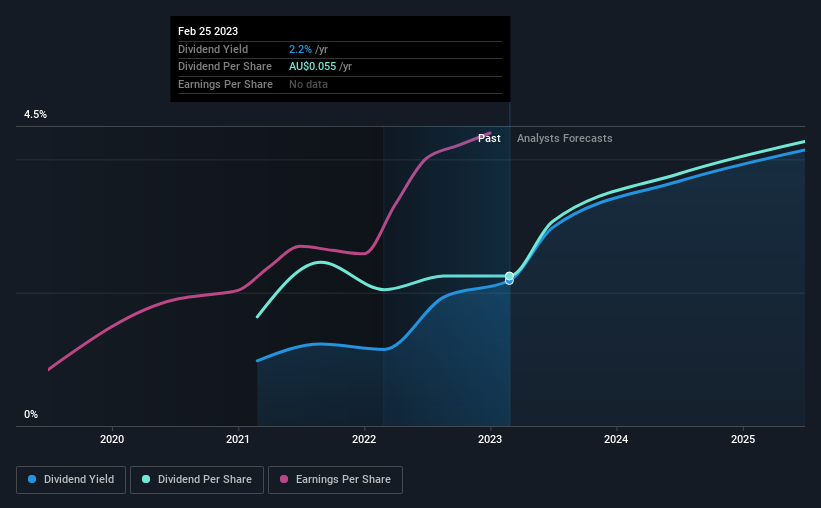Click the 2.2% dividend yield value in tooltip
The height and width of the screenshot is (508, 821).
pyautogui.click(x=301, y=49)
